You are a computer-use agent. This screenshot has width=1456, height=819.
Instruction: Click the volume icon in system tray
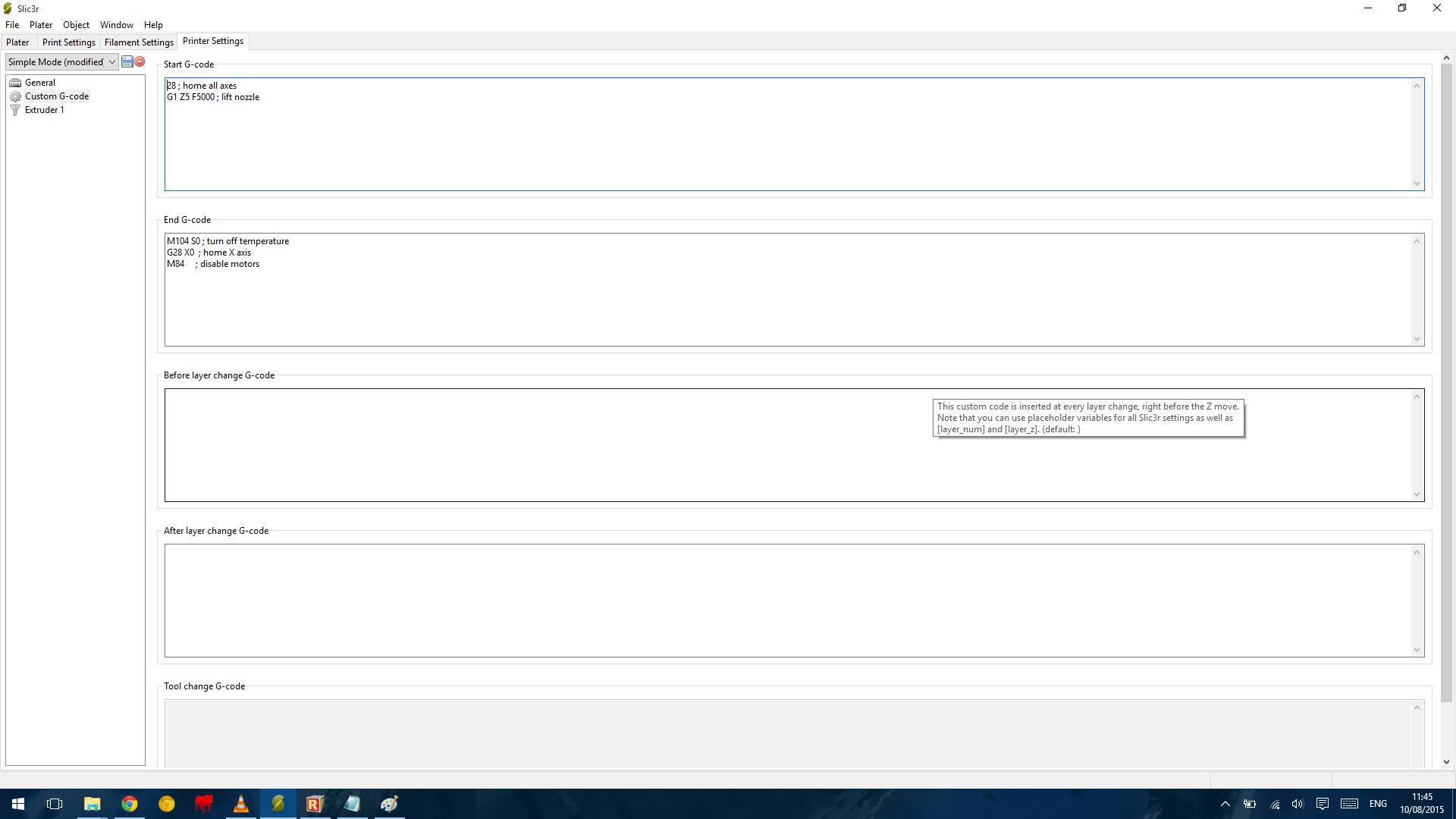tap(1298, 804)
